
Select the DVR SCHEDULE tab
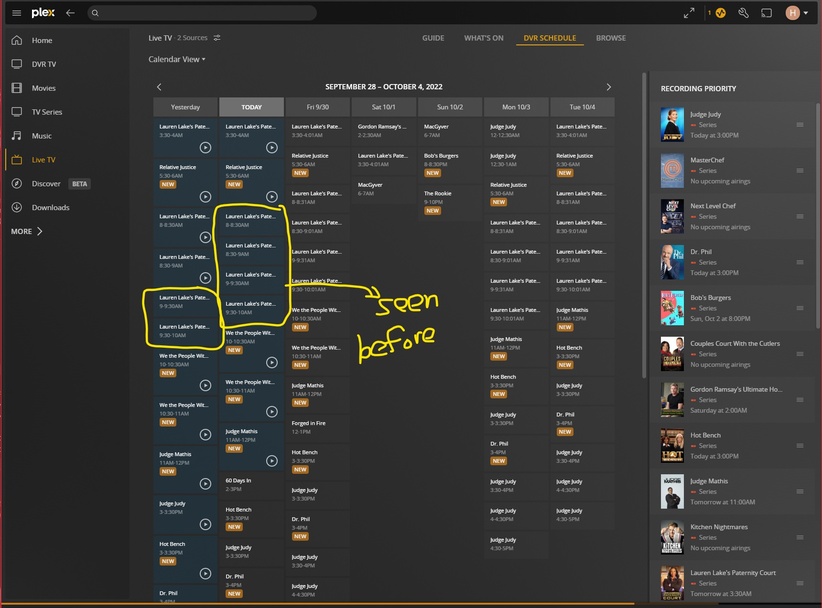click(549, 38)
